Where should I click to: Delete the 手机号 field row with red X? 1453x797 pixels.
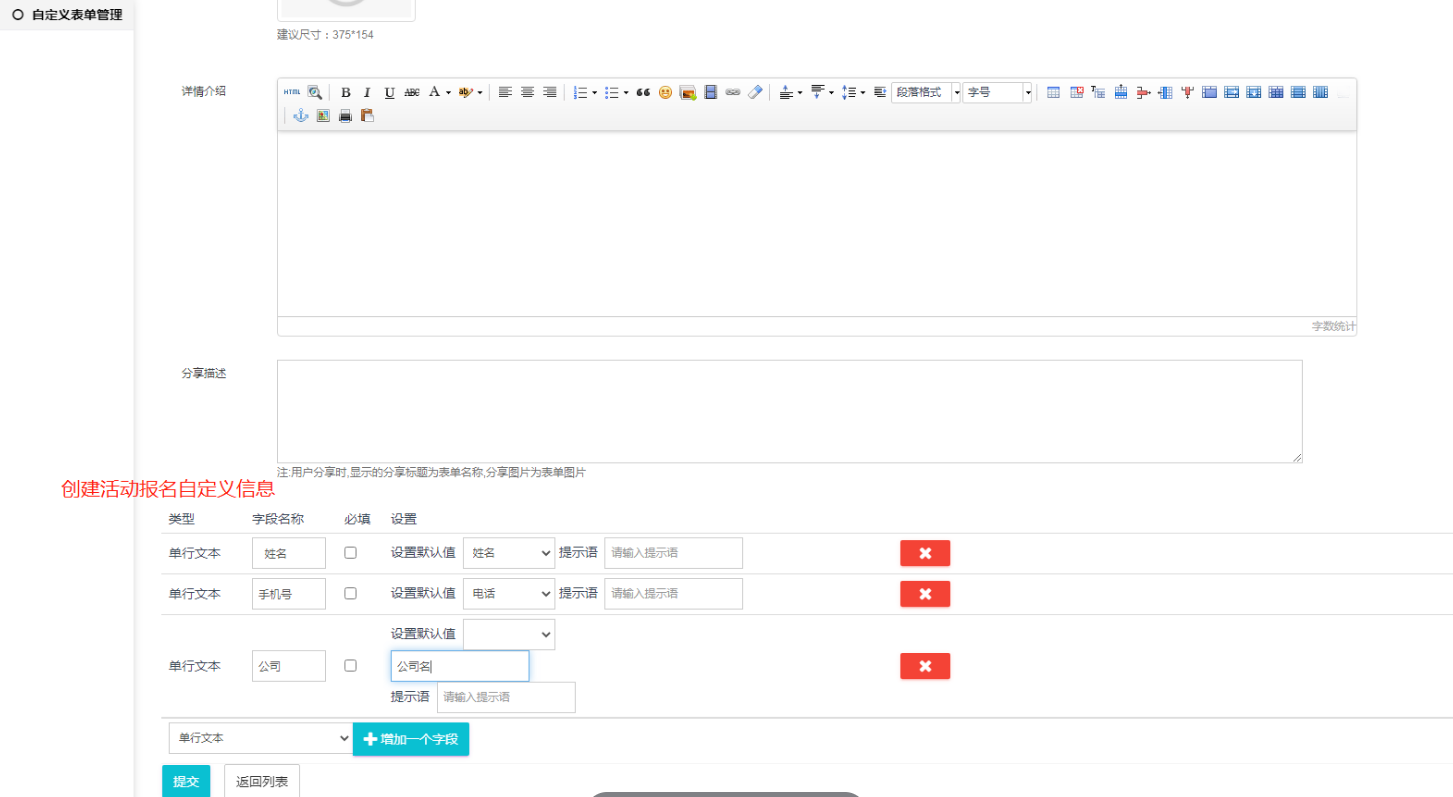(x=925, y=594)
